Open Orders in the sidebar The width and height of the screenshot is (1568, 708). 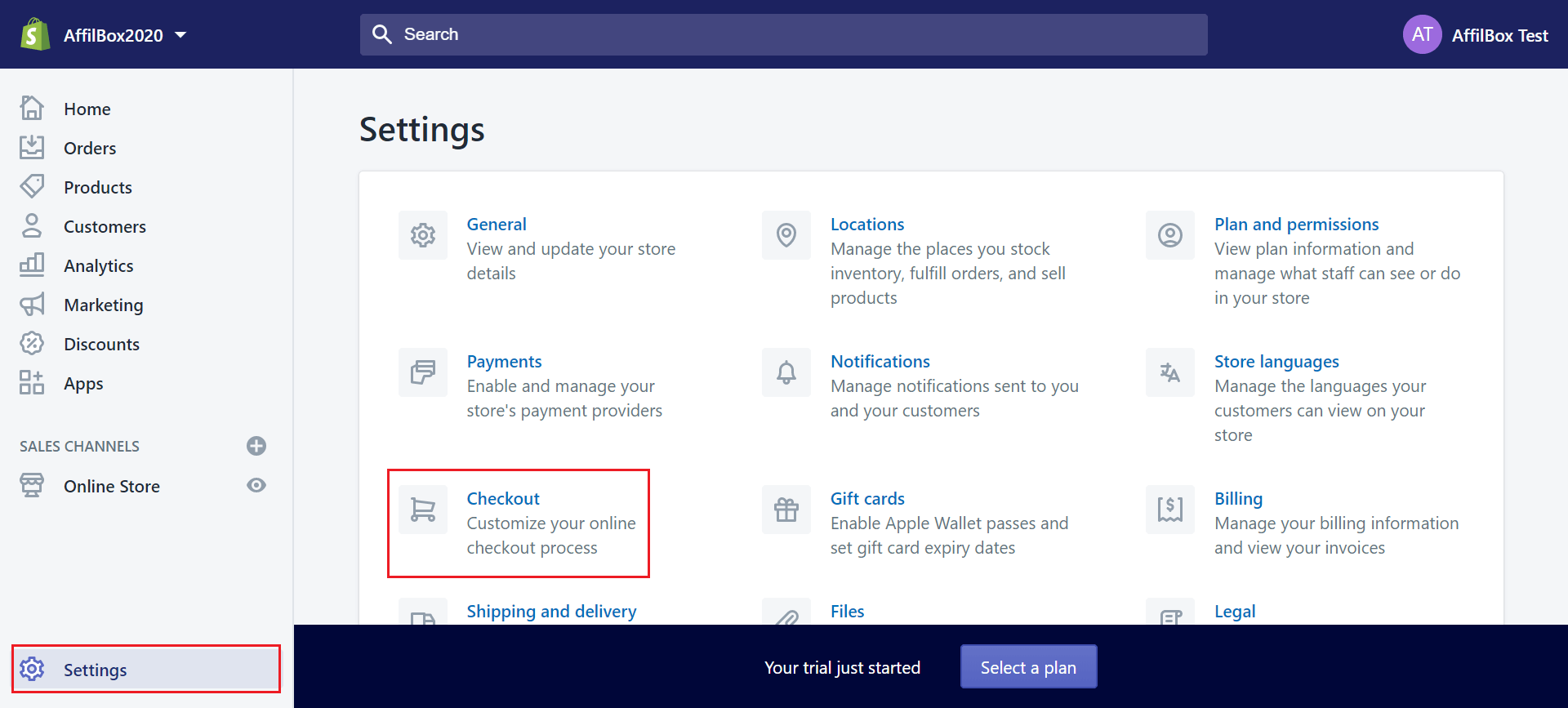(x=90, y=149)
